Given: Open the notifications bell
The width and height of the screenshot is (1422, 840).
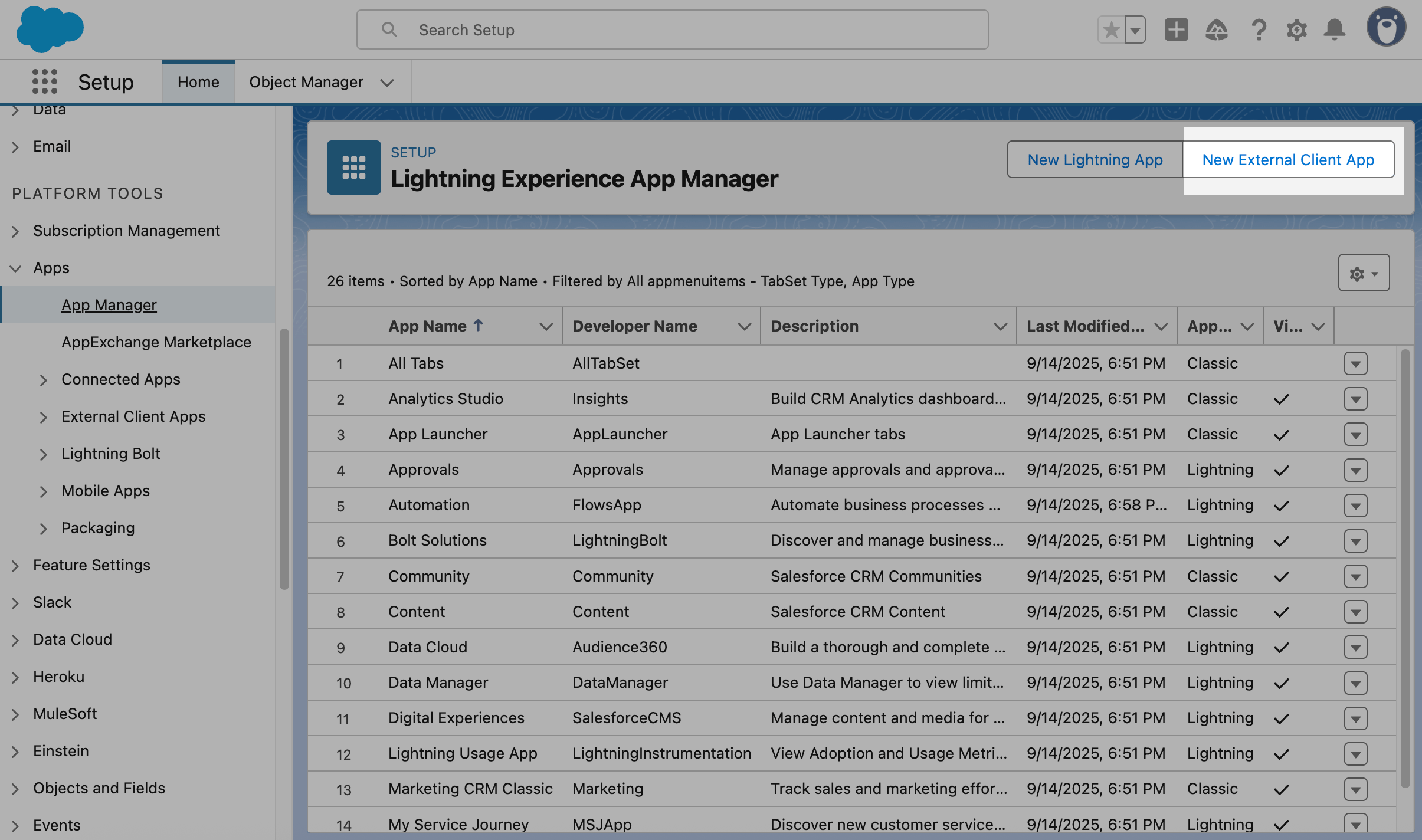Looking at the screenshot, I should [x=1335, y=29].
